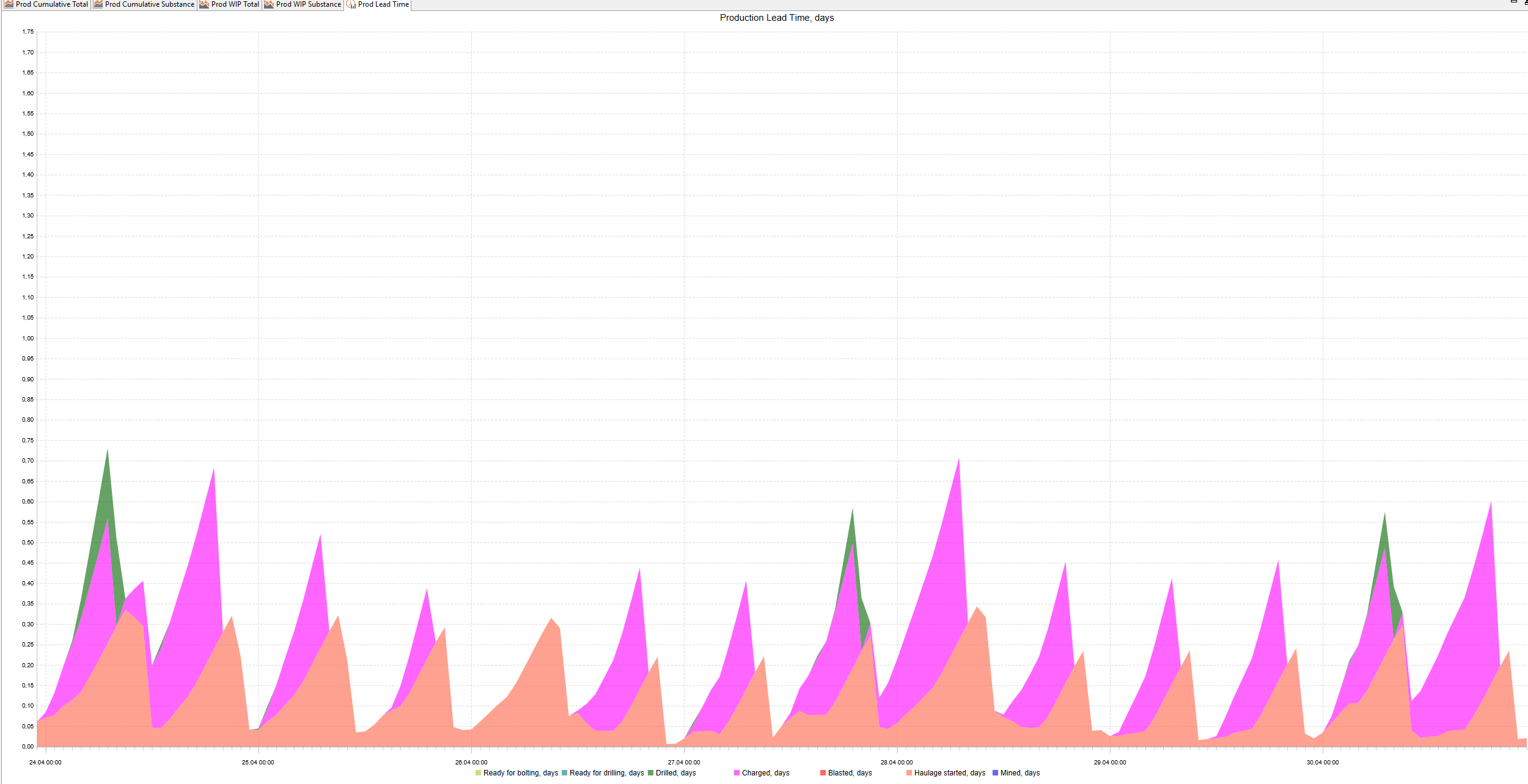Image resolution: width=1528 pixels, height=784 pixels.
Task: Open the Prod Cumulative Substance tab
Action: coord(144,4)
